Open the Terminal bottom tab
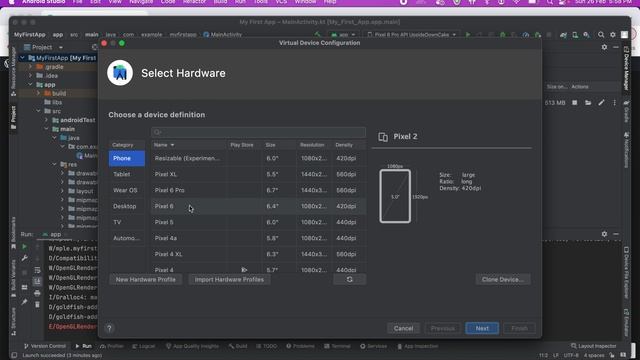The width and height of the screenshot is (640, 360). 337,346
